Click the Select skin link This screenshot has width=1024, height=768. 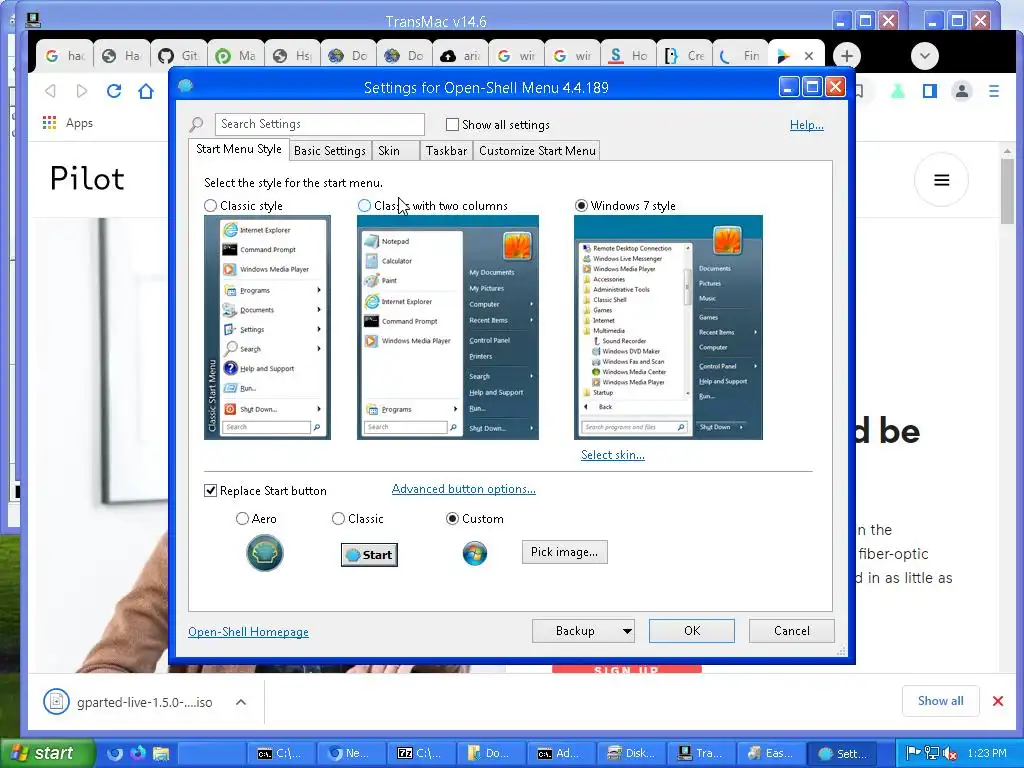pos(613,455)
